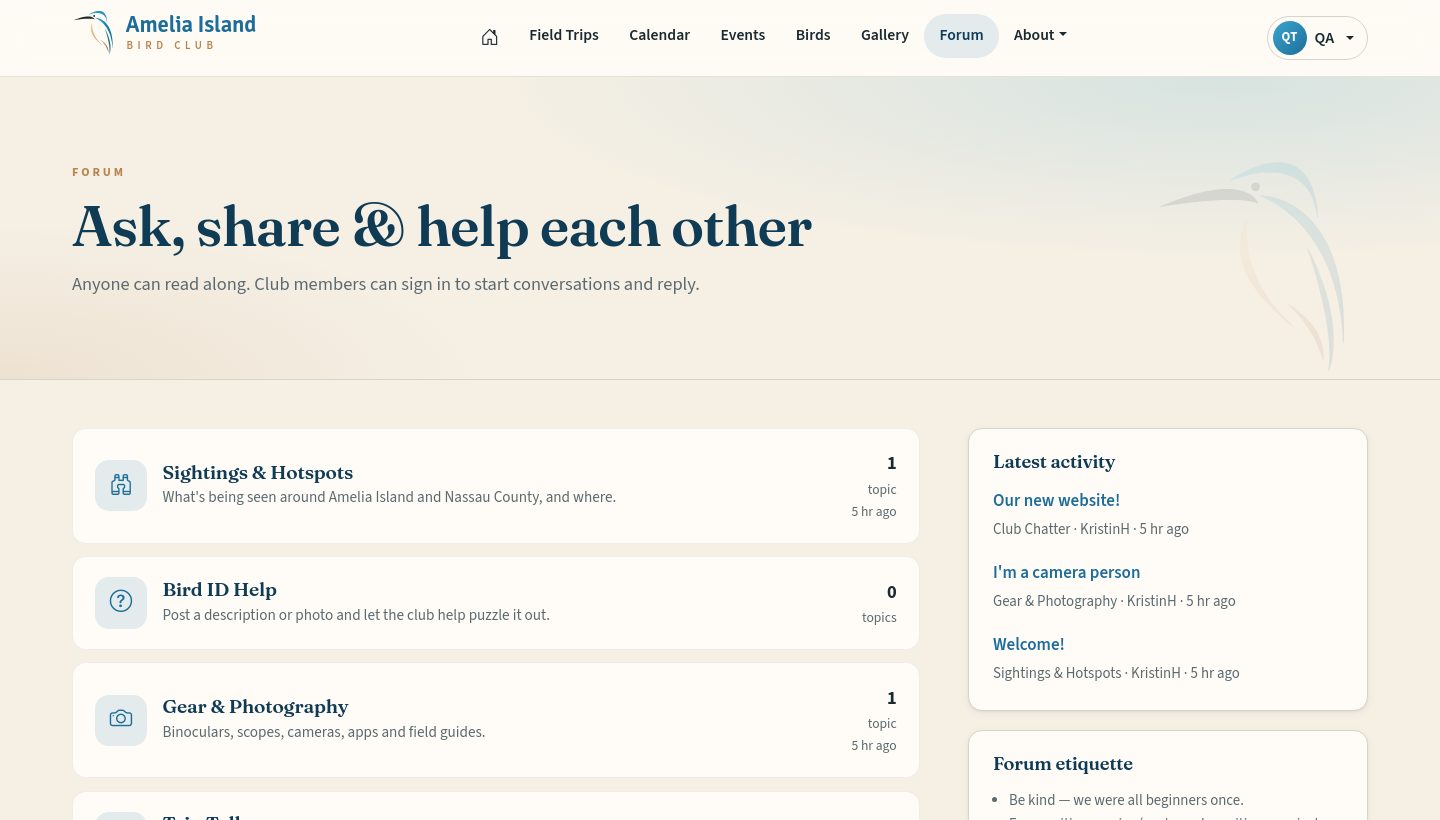The height and width of the screenshot is (820, 1440).
Task: Click the "Ask, share & help each other" headline
Action: coord(442,227)
